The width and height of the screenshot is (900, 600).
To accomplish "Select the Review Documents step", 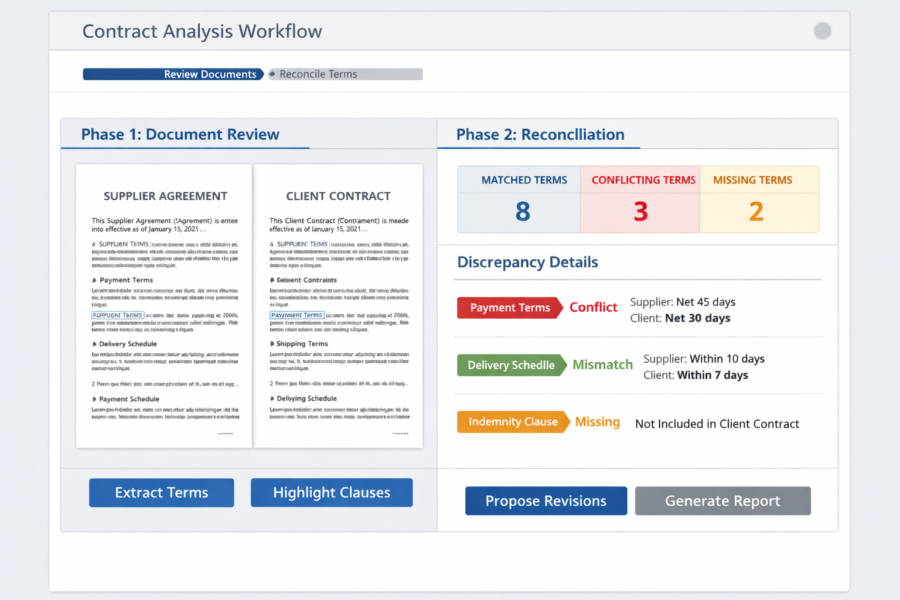I will 173,74.
